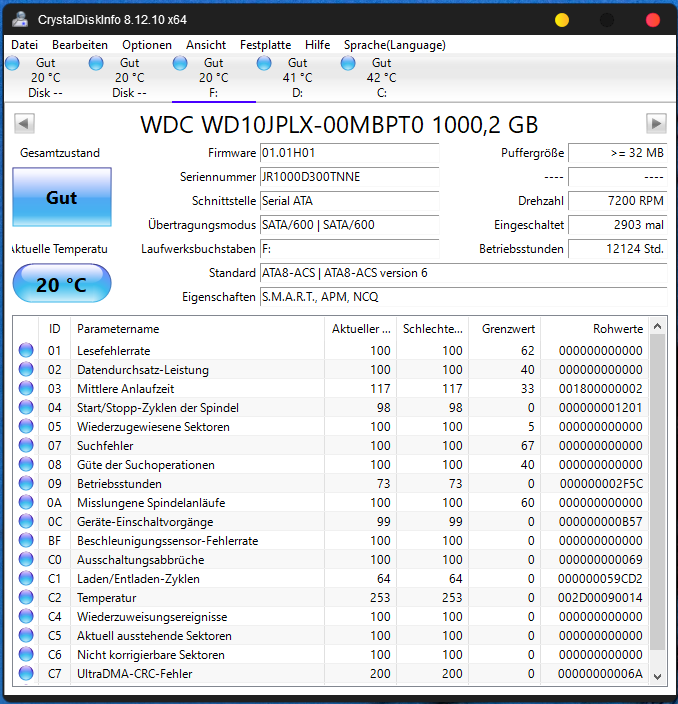The image size is (678, 704).
Task: Click status orb for Misslungene Spindelanläufe row
Action: click(26, 502)
